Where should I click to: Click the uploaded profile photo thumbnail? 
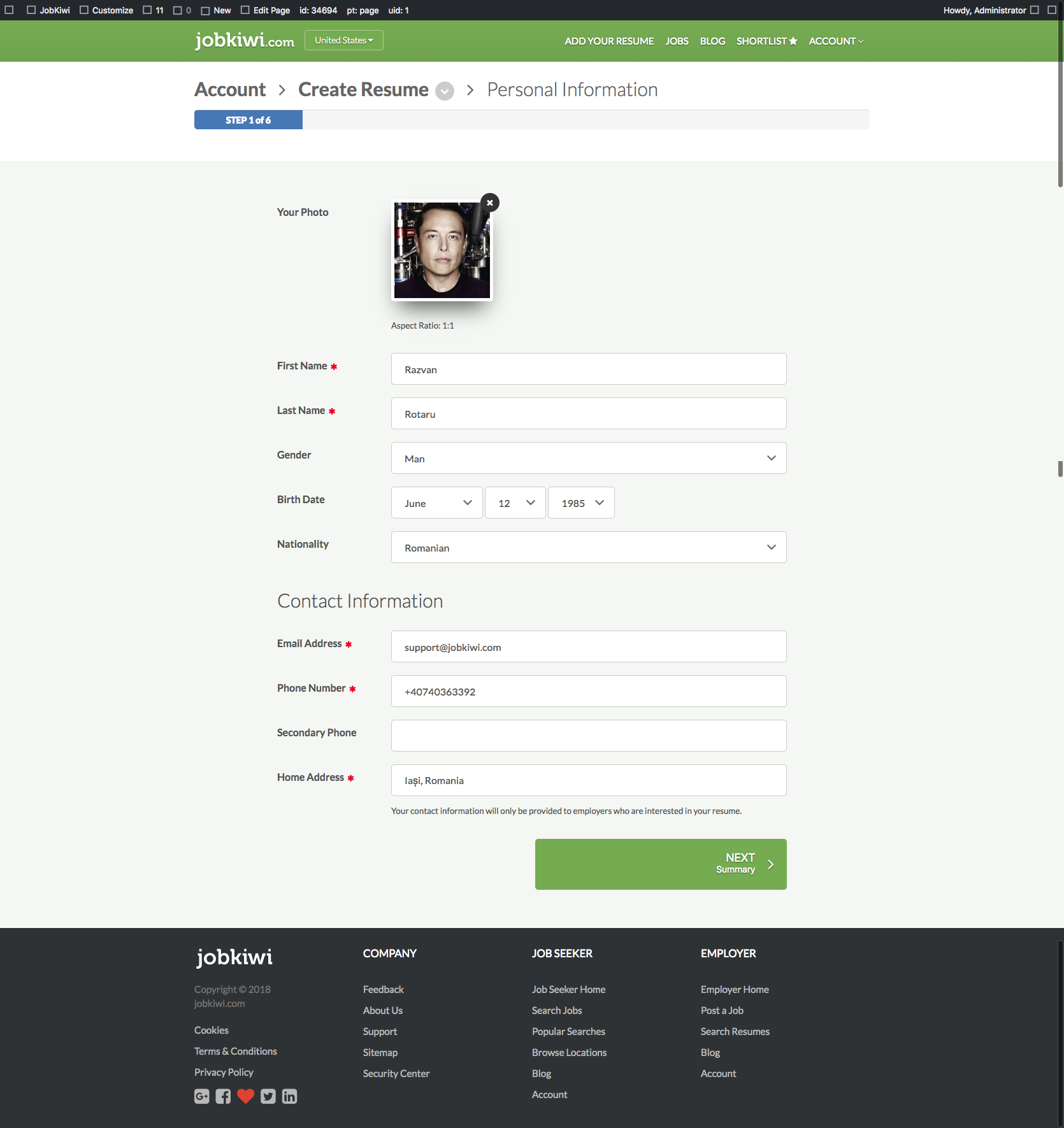point(442,250)
